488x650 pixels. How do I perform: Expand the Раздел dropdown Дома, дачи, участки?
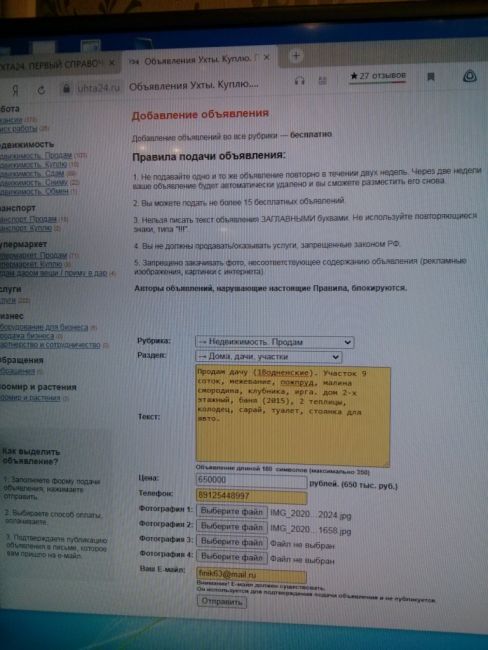[269, 357]
